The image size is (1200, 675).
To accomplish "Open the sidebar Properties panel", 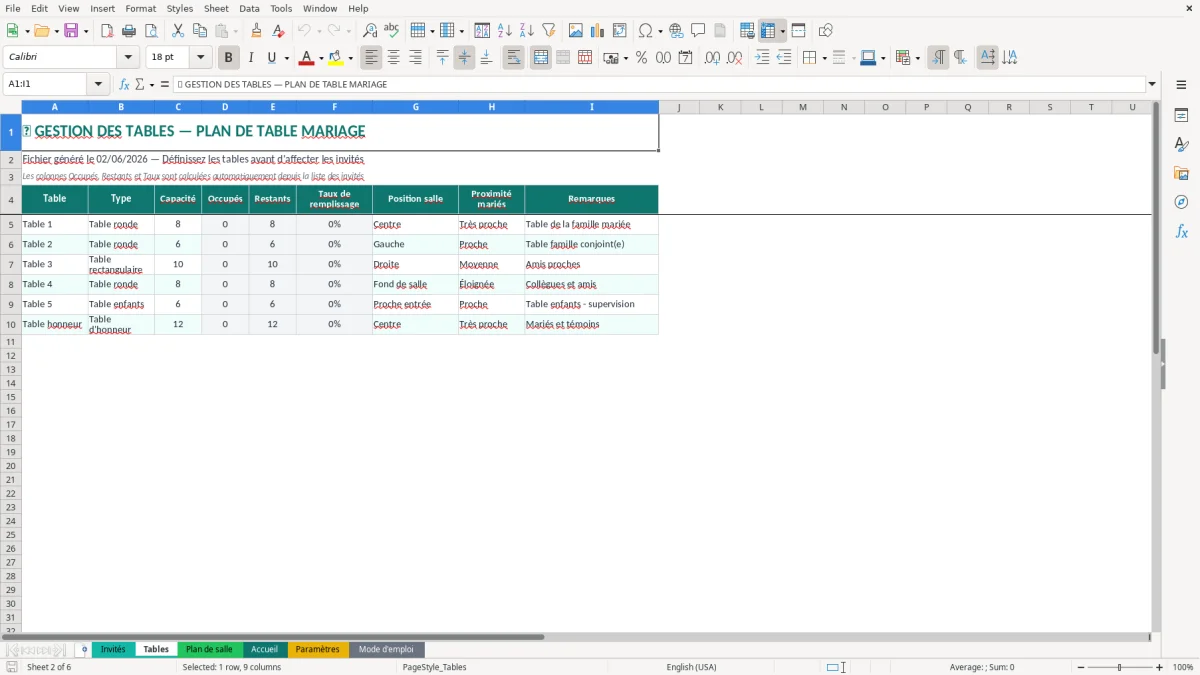I will click(1181, 115).
